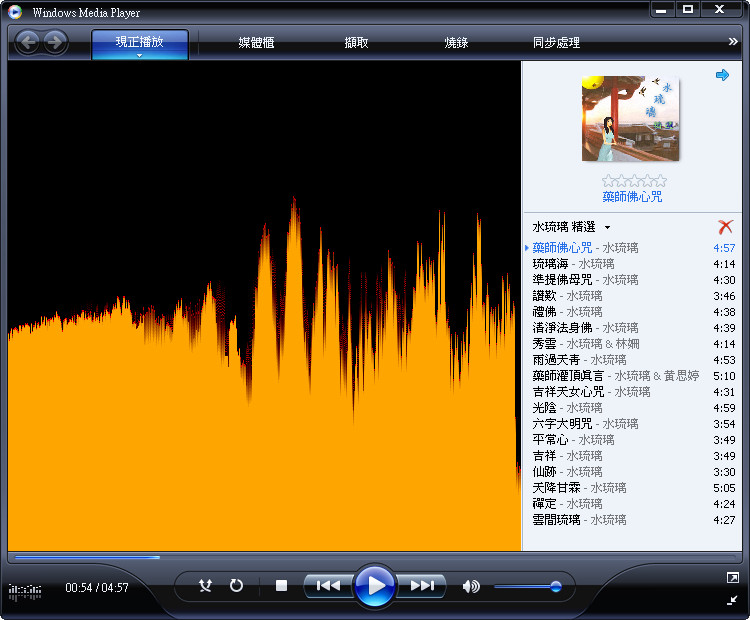The width and height of the screenshot is (750, 620).
Task: Select the track 平常心
Action: (632, 440)
